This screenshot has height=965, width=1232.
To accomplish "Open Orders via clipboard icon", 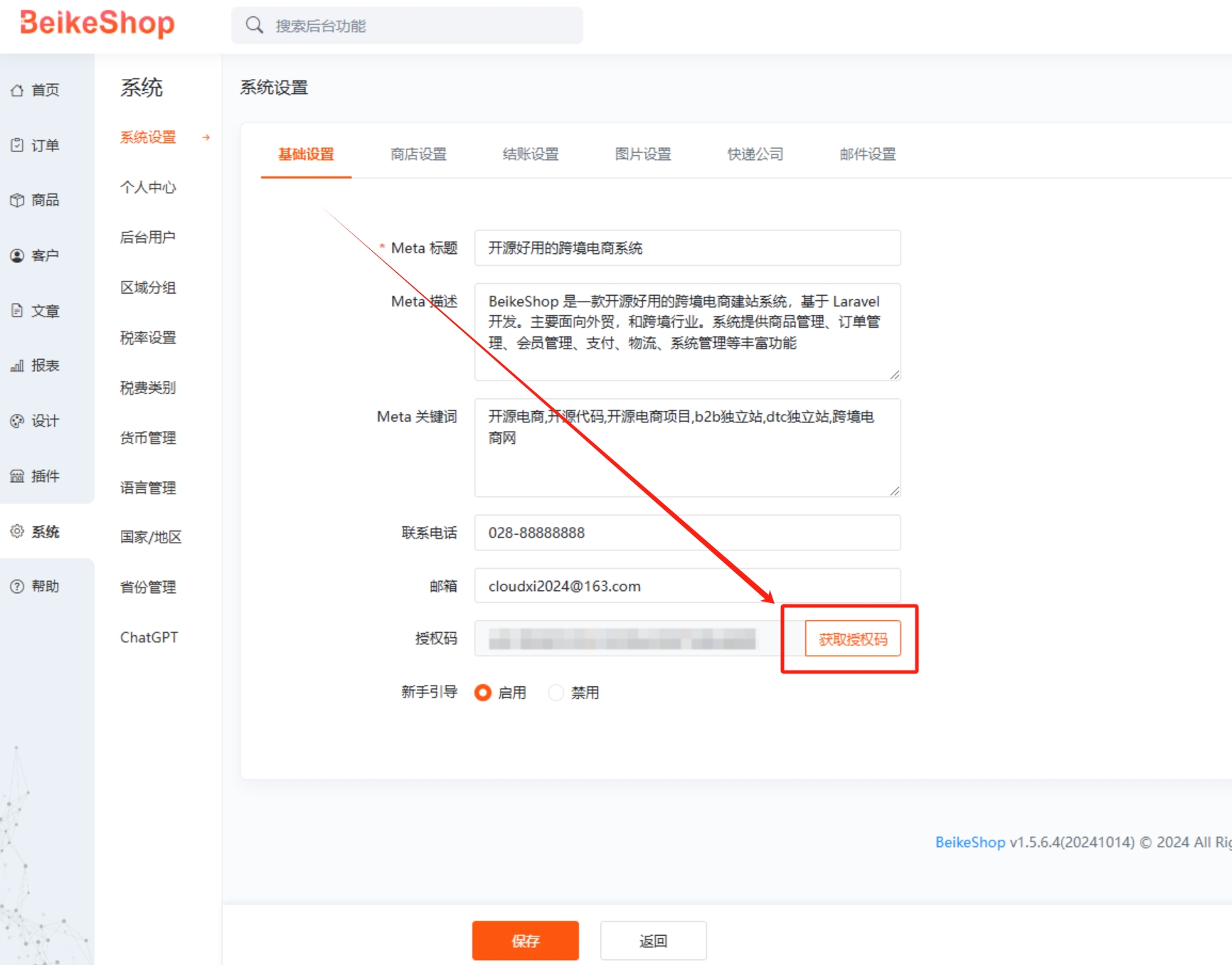I will [17, 145].
